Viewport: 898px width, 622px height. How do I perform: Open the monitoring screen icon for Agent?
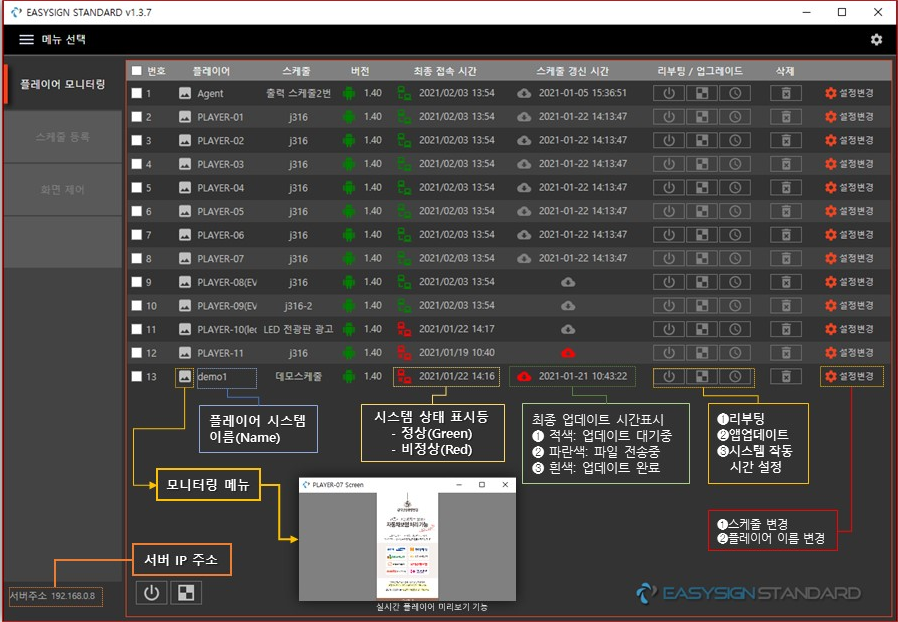pyautogui.click(x=184, y=93)
